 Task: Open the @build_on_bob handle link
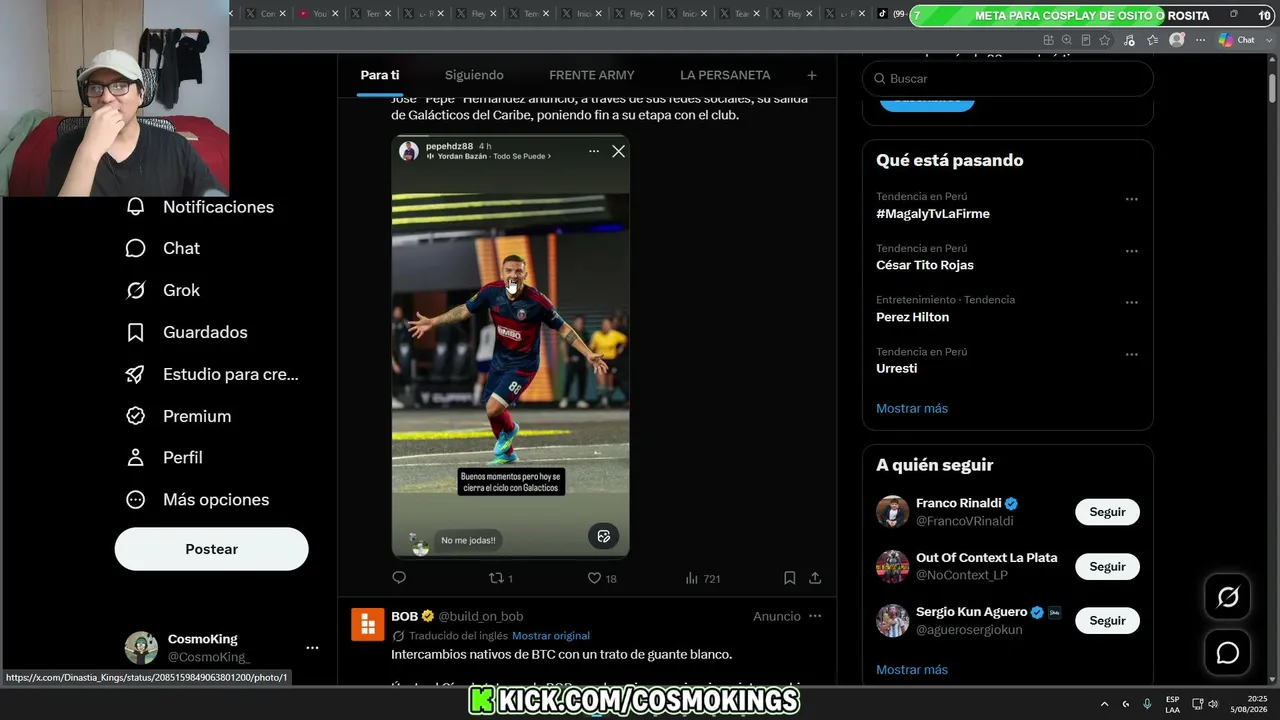(x=481, y=616)
